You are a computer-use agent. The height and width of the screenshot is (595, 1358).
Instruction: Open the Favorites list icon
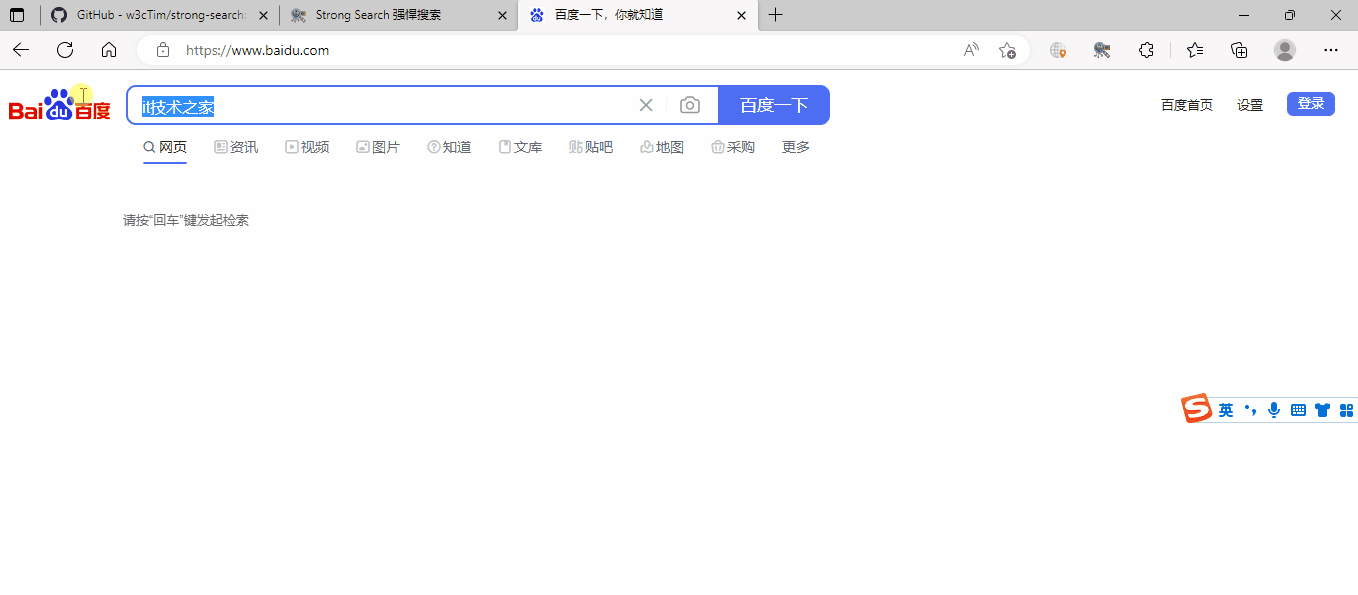(x=1195, y=50)
